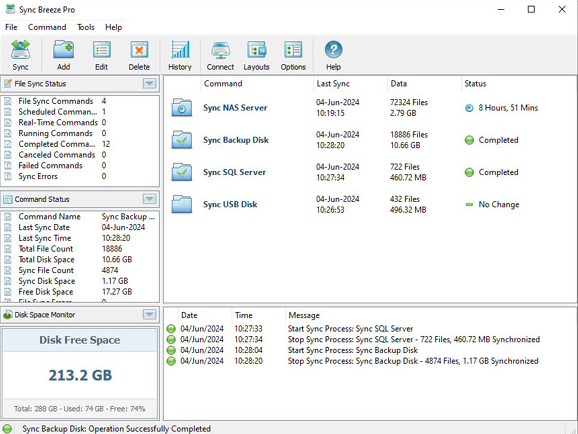Click the 213.2 GB free space value

(x=80, y=375)
